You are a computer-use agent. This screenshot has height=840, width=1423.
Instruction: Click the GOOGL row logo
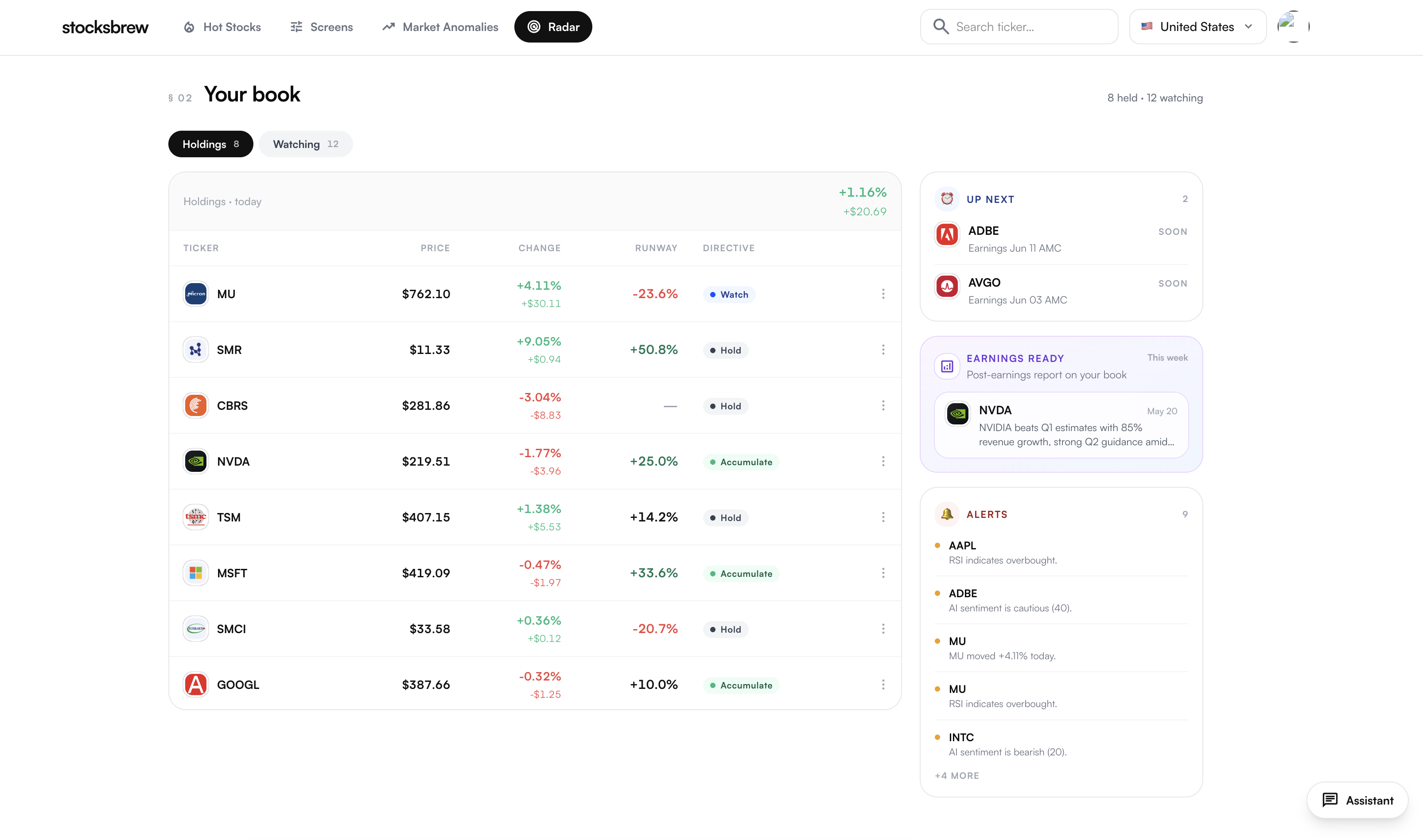(x=196, y=685)
